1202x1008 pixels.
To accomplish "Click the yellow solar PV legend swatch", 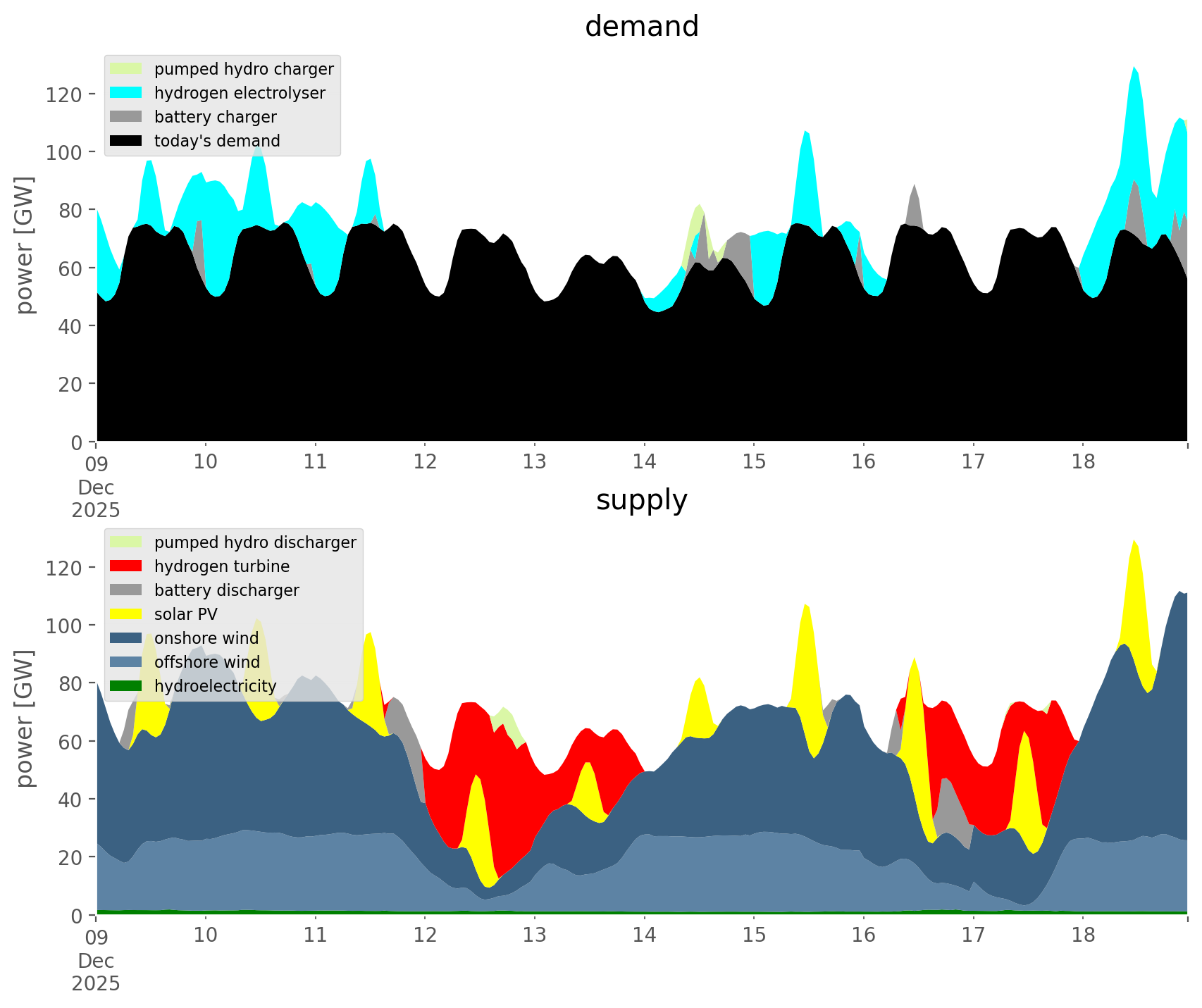I will pyautogui.click(x=126, y=614).
